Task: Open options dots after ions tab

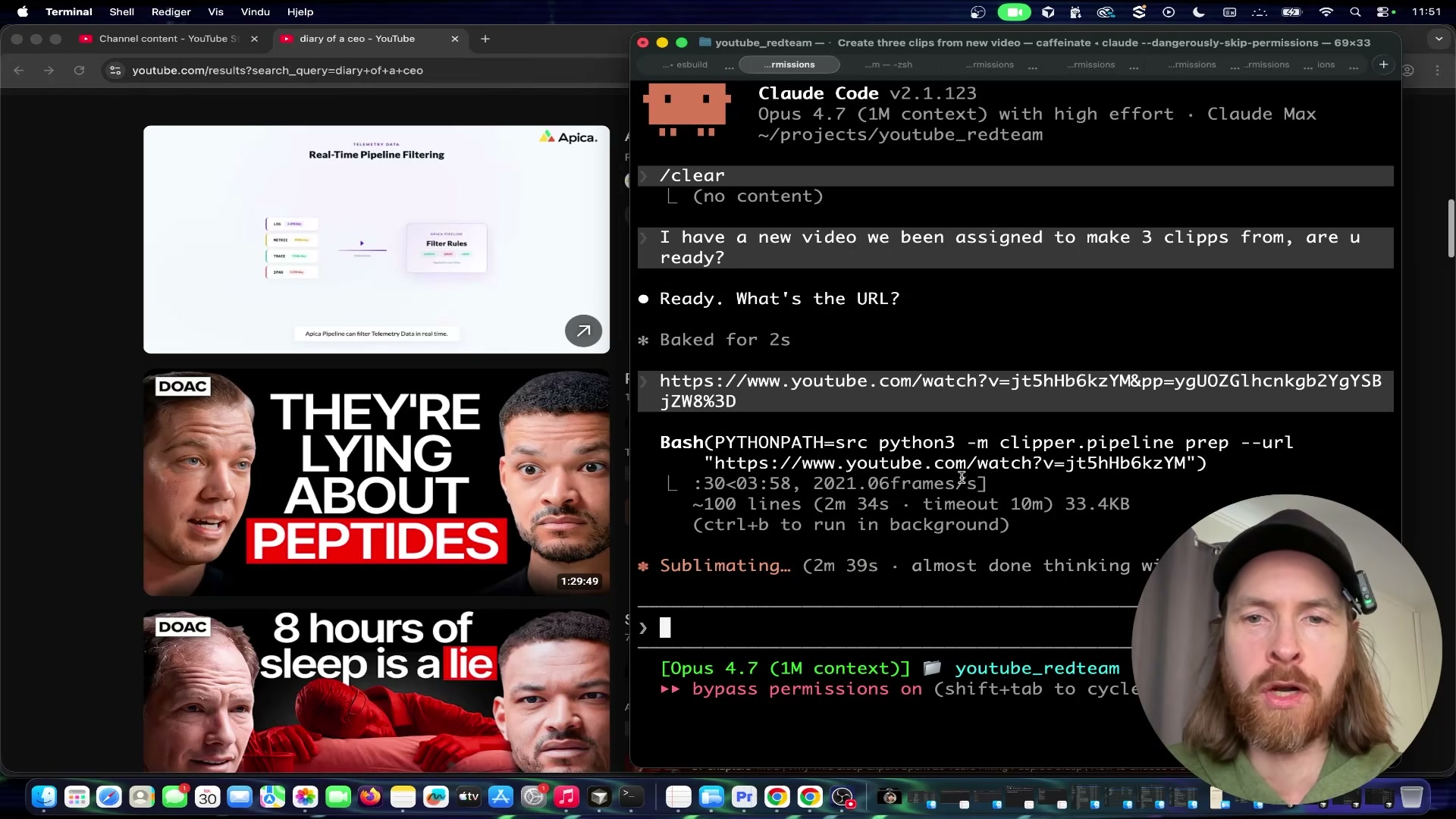Action: pos(1354,67)
